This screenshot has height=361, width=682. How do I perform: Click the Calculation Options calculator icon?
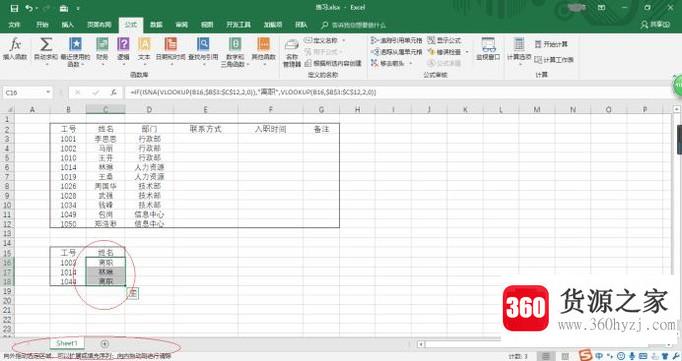tap(519, 45)
